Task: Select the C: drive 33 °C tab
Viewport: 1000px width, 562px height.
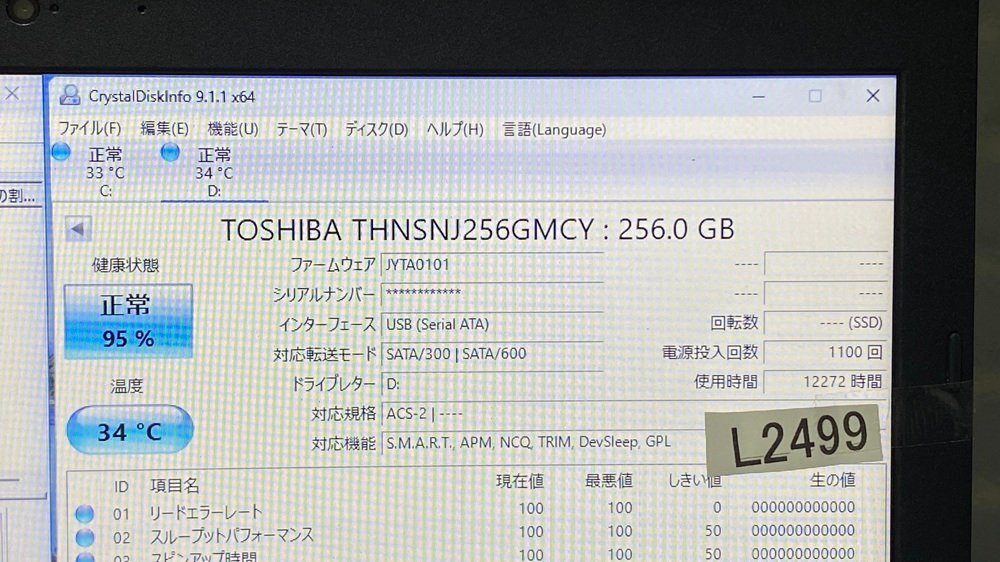Action: 105,172
